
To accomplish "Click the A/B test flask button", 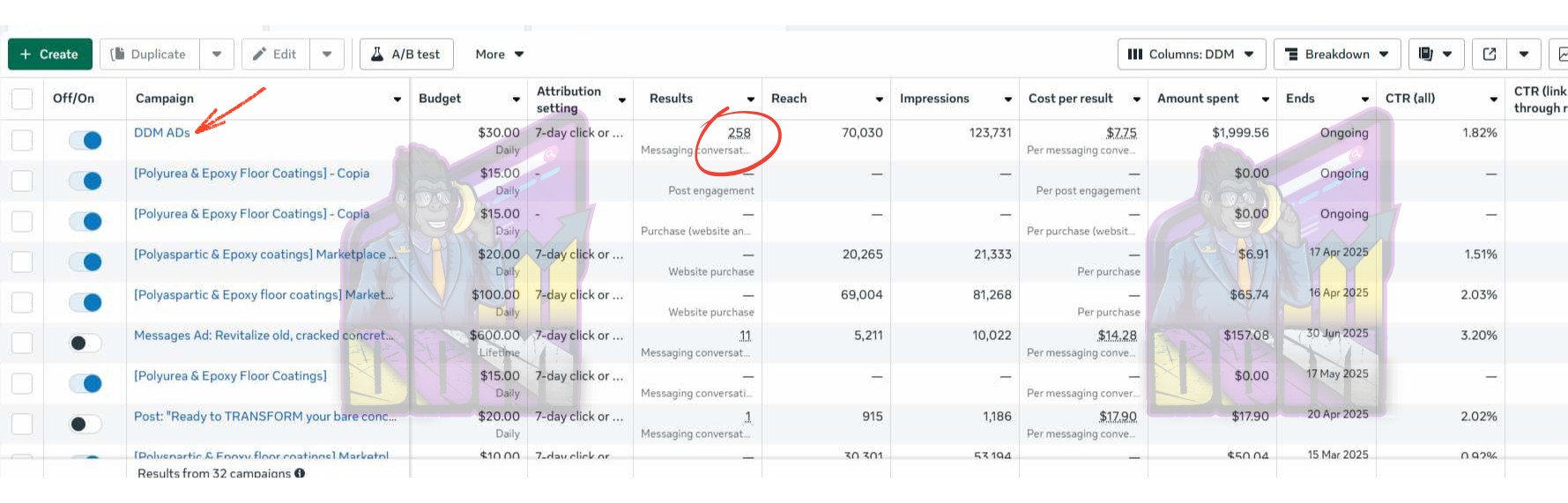I will [x=406, y=55].
